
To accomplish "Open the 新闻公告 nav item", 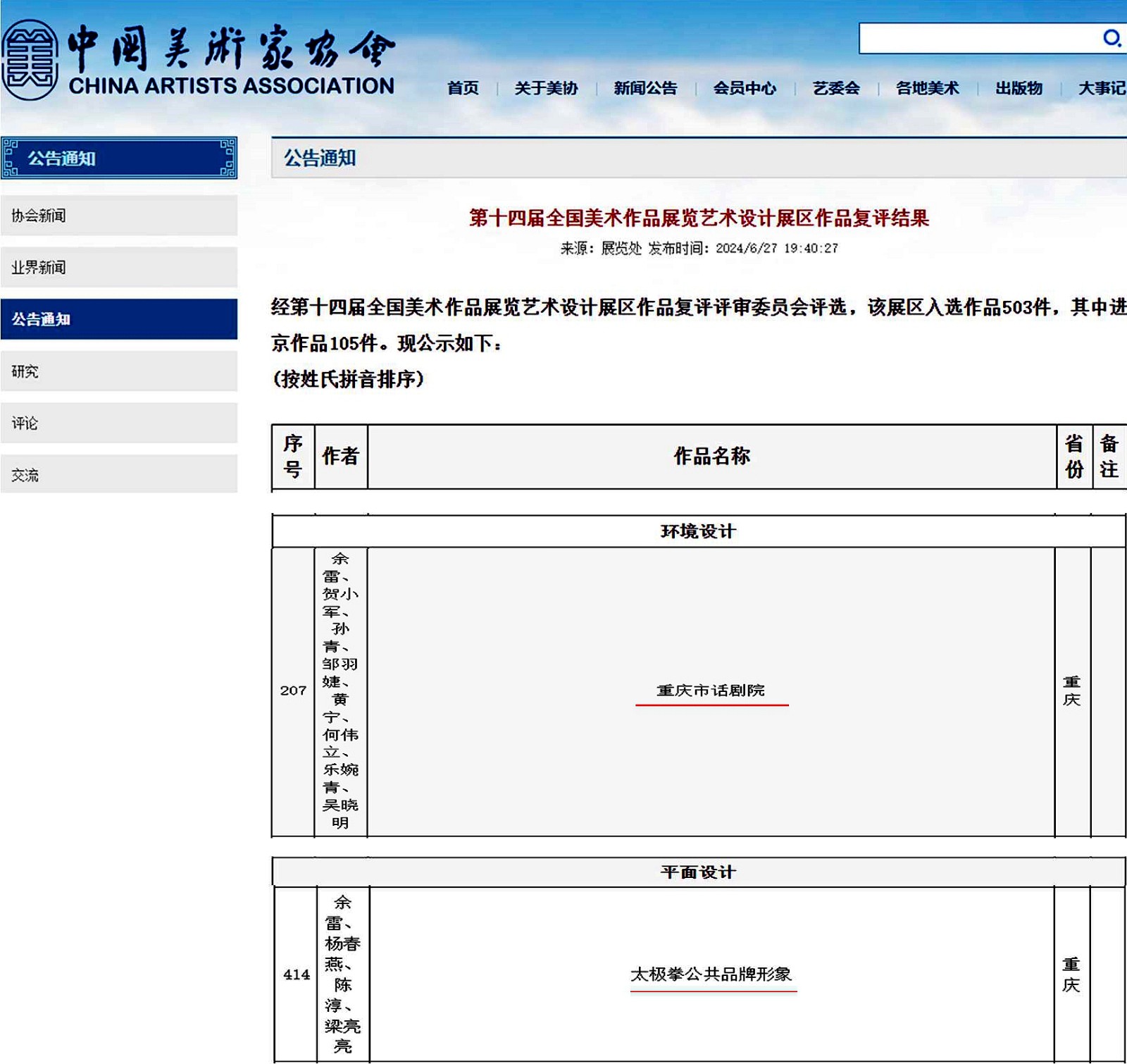I will coord(645,88).
